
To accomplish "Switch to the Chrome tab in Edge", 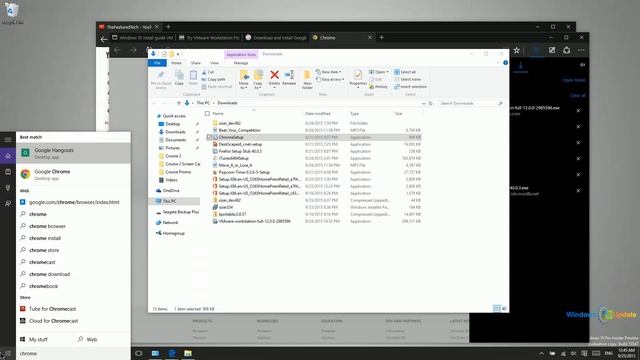I will tap(342, 38).
